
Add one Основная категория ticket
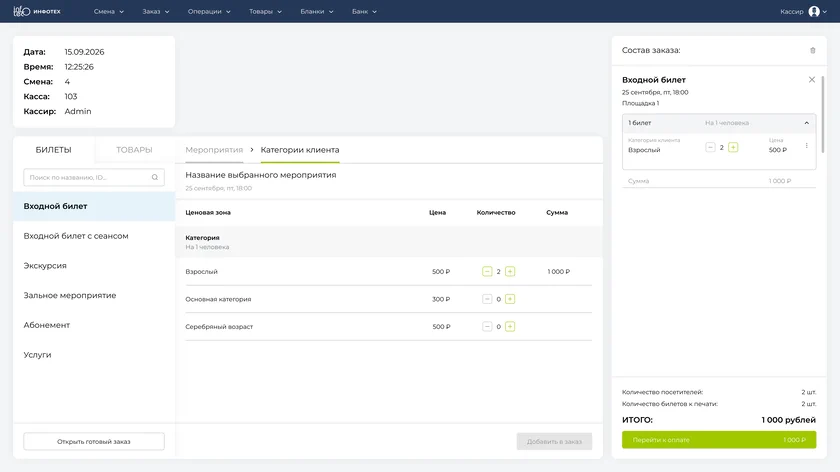510,299
